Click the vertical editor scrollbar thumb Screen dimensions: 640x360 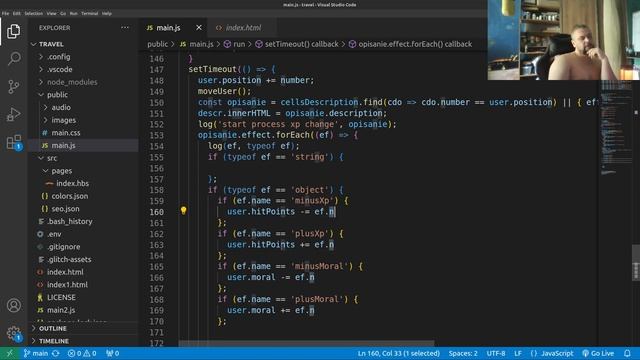(636, 263)
